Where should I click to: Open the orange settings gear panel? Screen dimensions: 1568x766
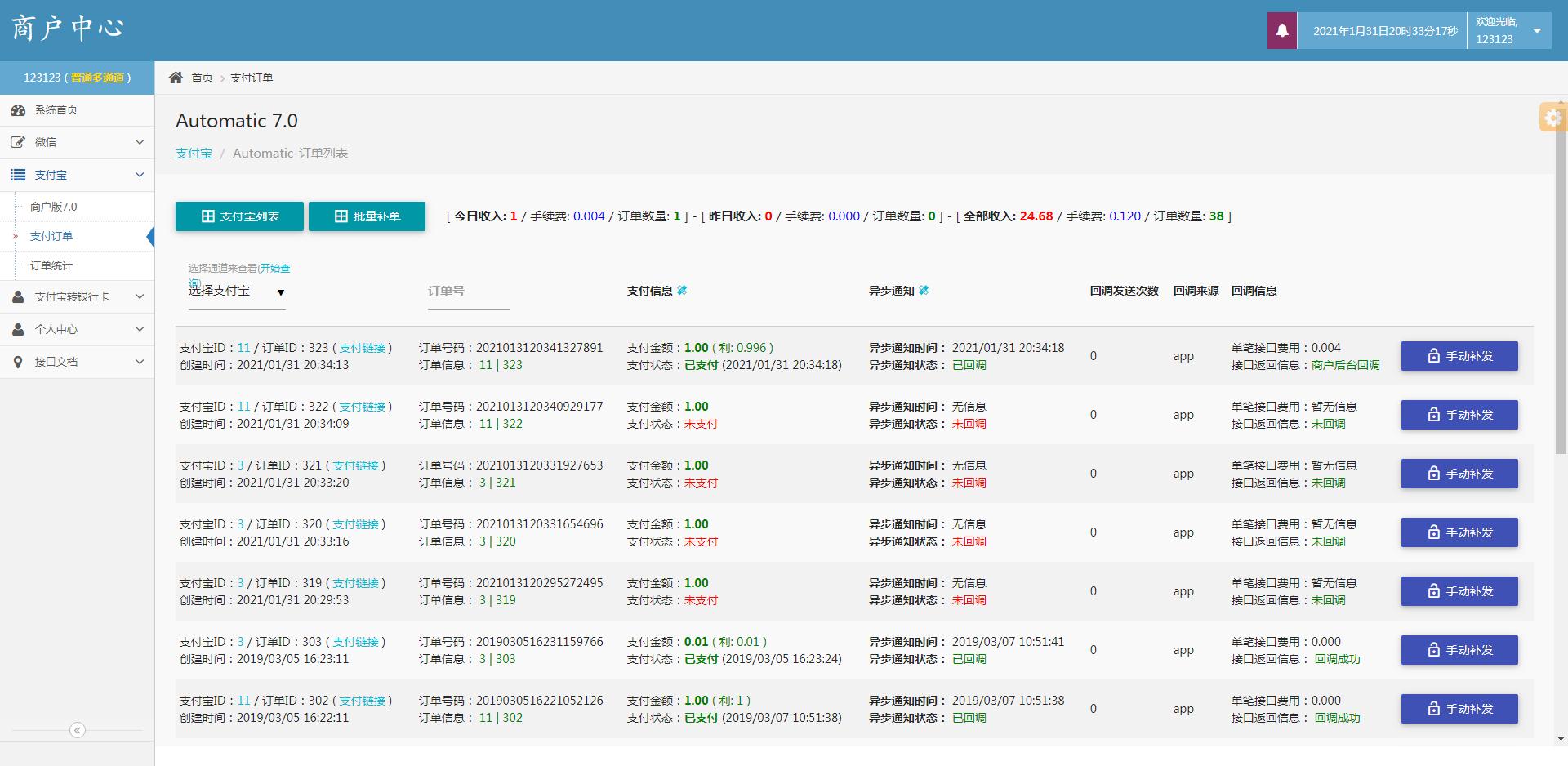pyautogui.click(x=1552, y=118)
